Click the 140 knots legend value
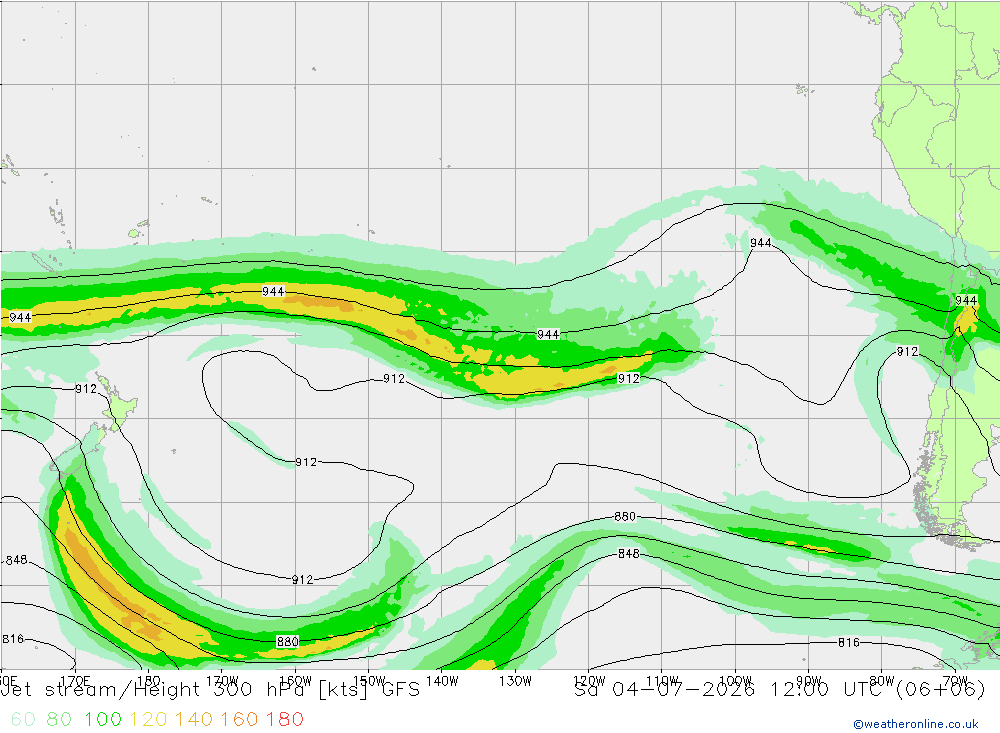Screen dimensions: 1000x733 point(194,719)
